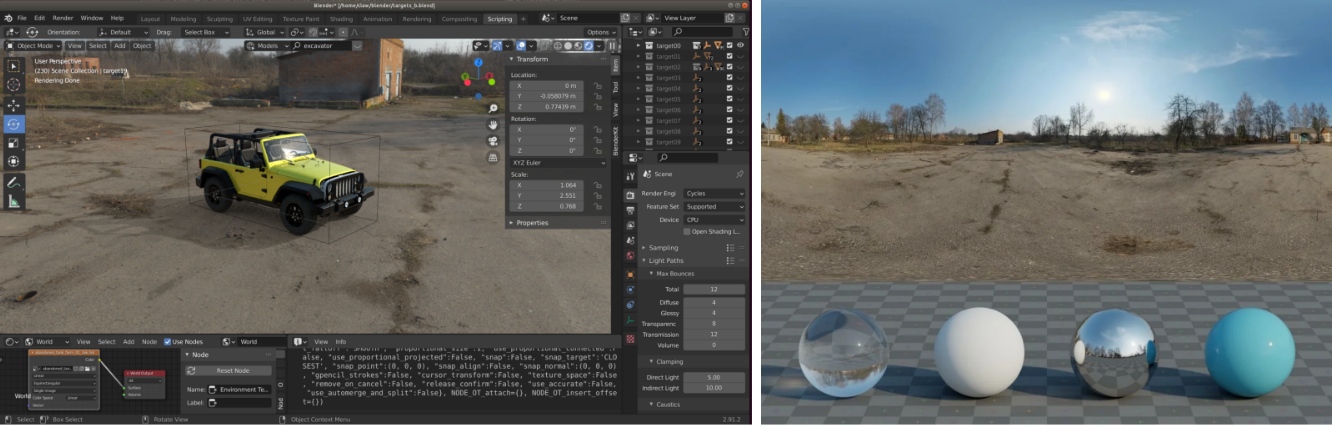
Task: Uncheck the Use Nodes checkbox
Action: pos(167,341)
